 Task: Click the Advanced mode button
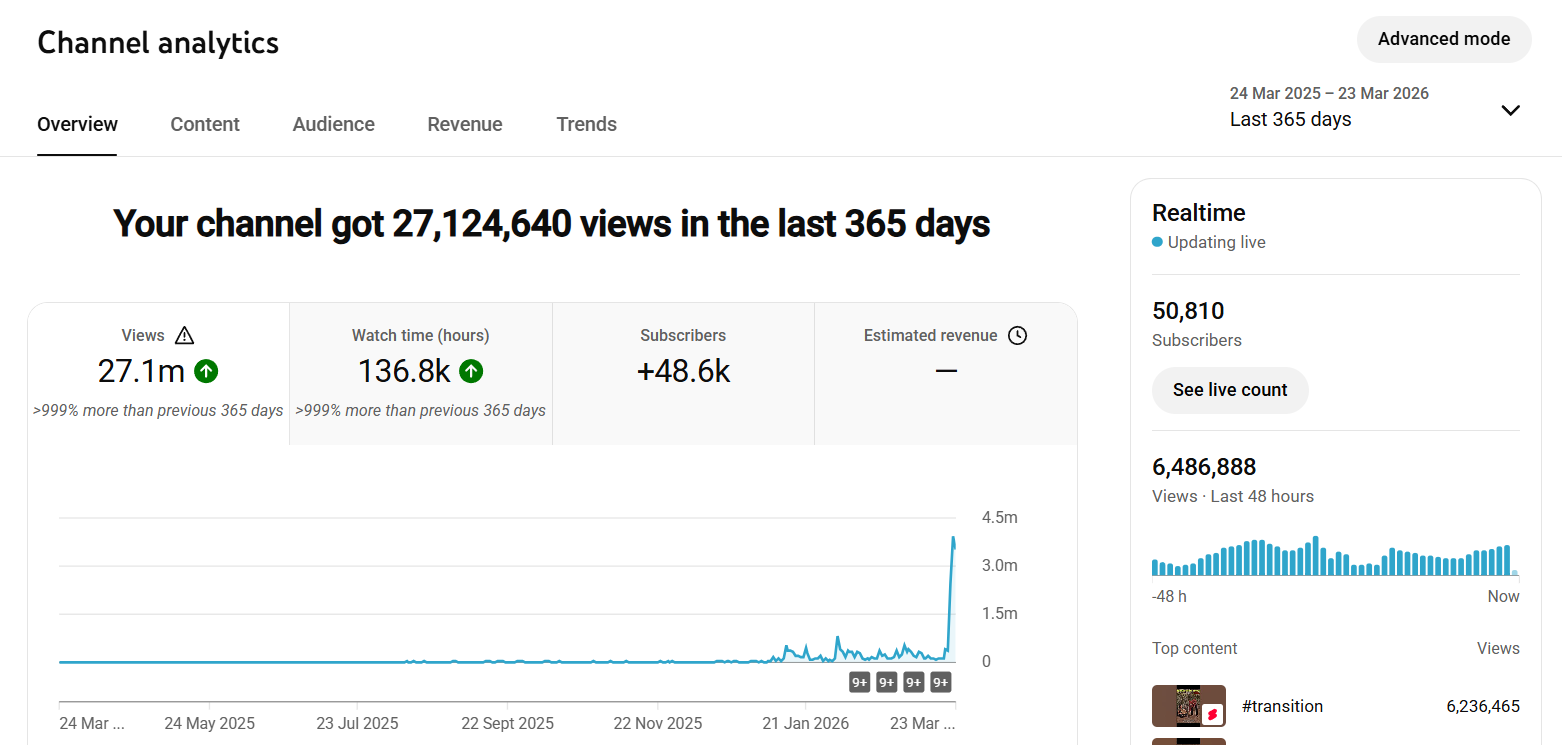(x=1443, y=39)
